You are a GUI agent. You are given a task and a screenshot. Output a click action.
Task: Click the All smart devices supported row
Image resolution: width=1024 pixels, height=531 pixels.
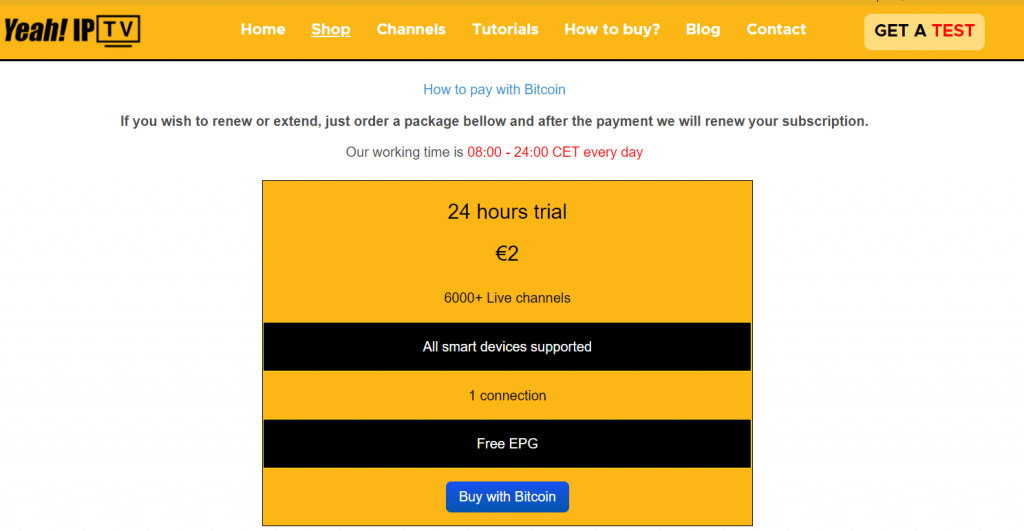pos(507,347)
